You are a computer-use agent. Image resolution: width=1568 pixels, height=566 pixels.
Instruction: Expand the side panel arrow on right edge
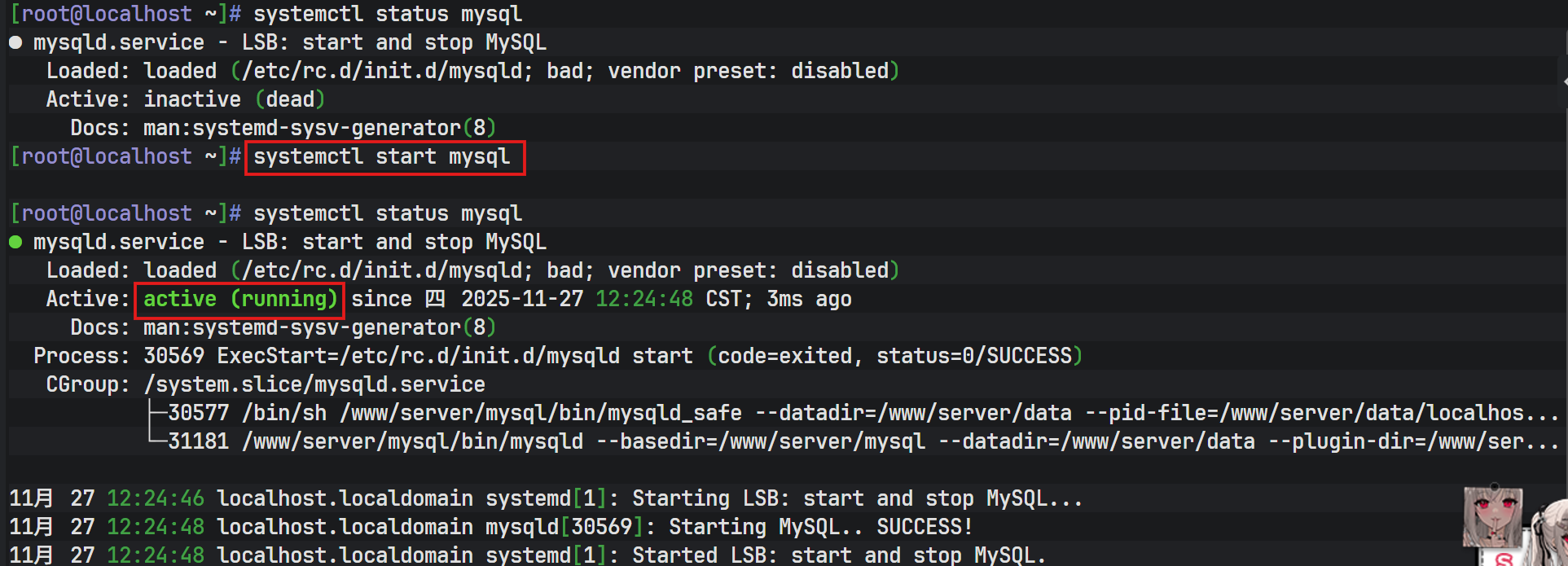click(x=1565, y=81)
